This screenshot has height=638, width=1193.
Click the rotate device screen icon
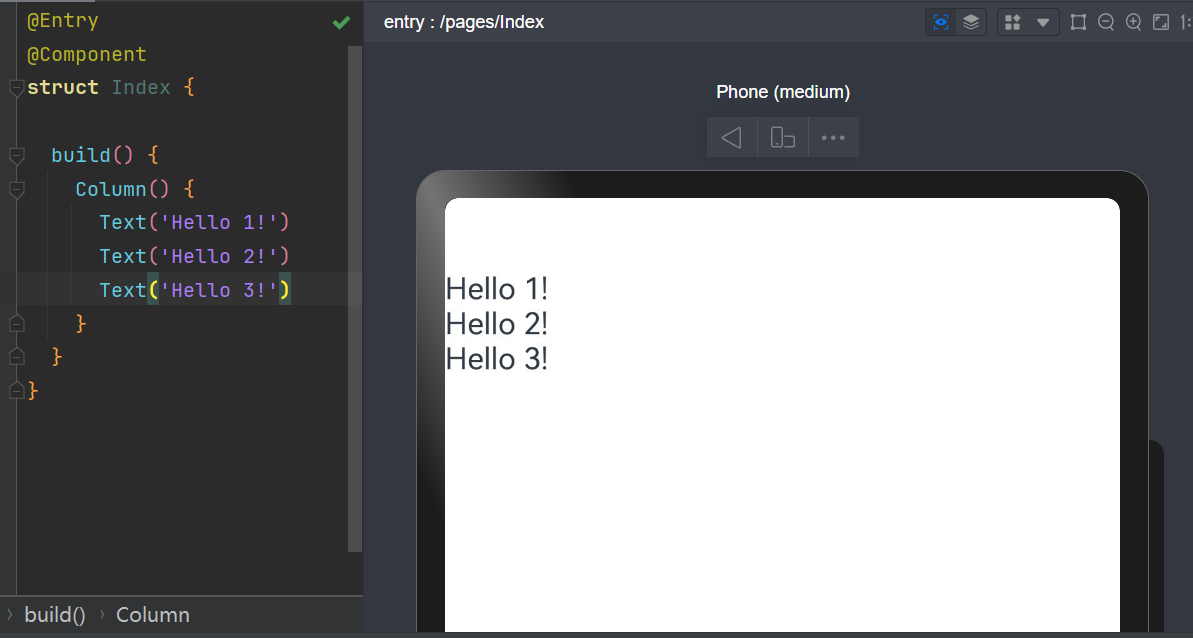[x=783, y=138]
